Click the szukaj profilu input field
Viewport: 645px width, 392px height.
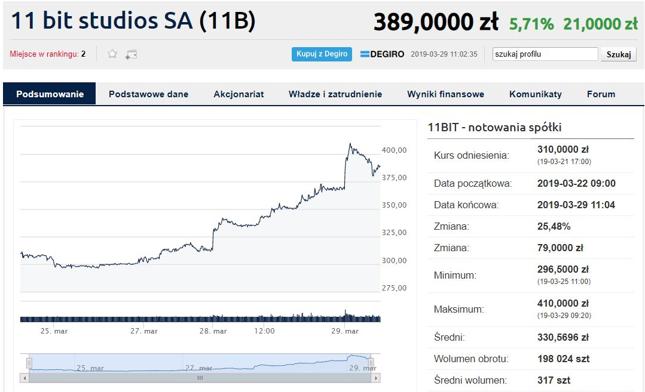tap(545, 54)
